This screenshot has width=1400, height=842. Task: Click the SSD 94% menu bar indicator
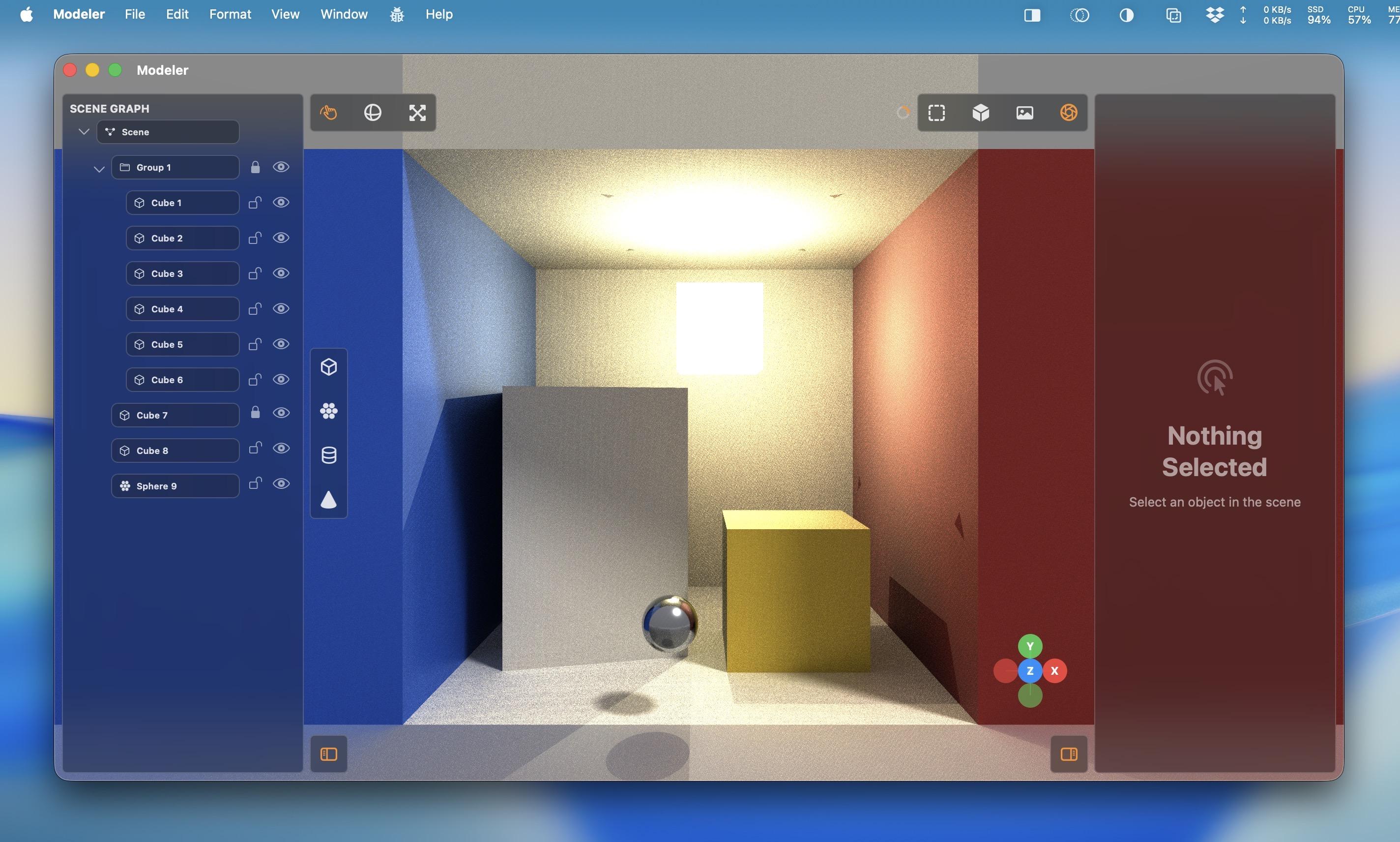tap(1319, 15)
